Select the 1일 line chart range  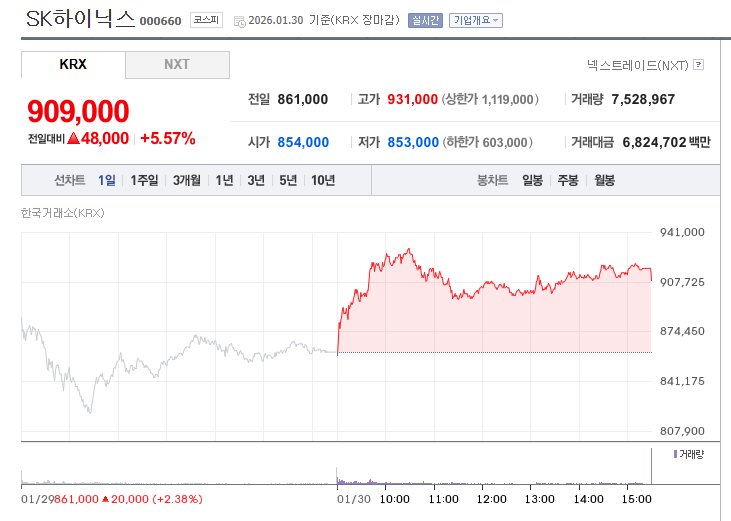click(x=107, y=180)
